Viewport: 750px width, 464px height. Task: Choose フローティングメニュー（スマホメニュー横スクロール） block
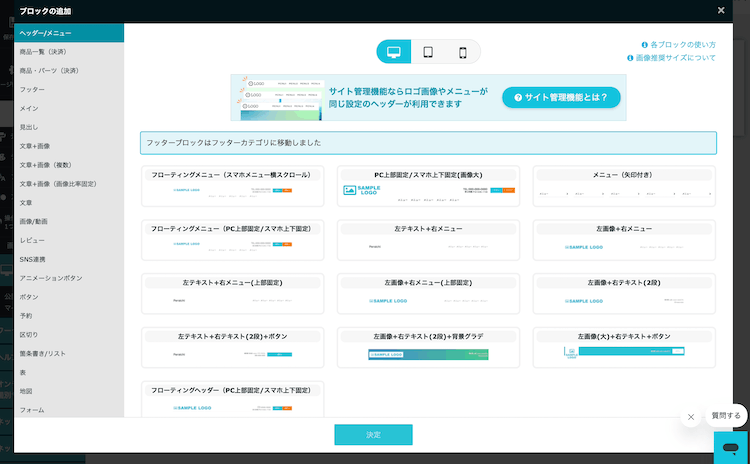coord(232,186)
